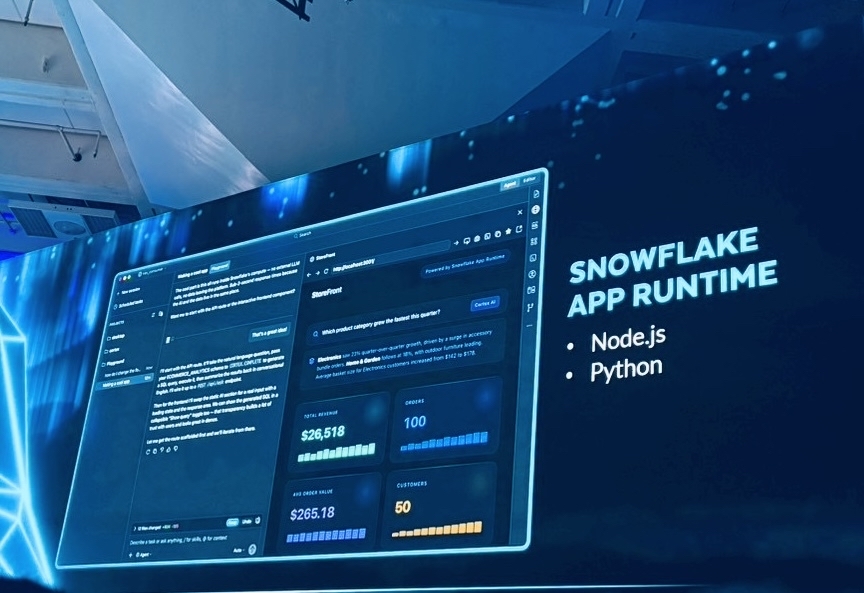This screenshot has height=593, width=864.
Task: Click the plus icon below the chat input
Action: 131,554
